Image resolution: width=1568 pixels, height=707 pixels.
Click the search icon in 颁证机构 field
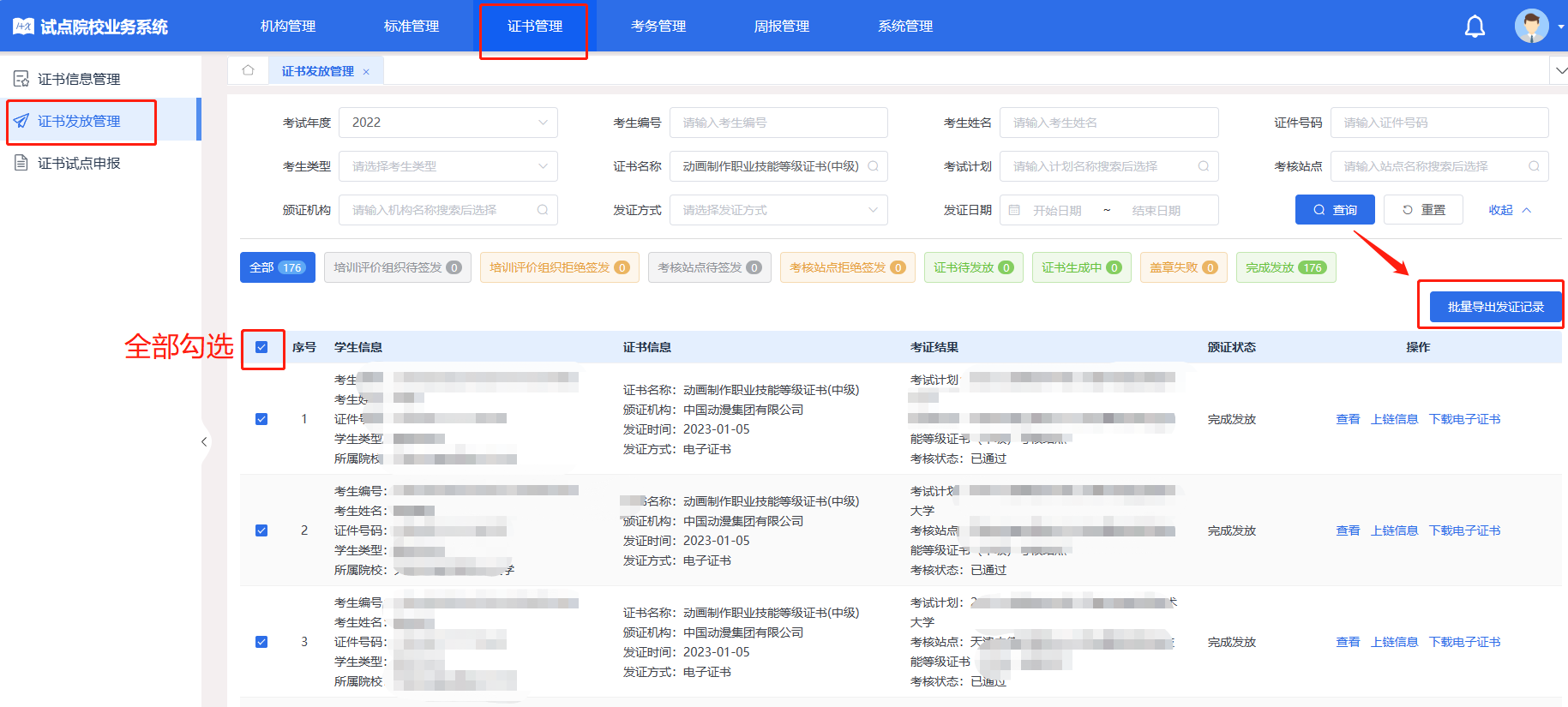coord(542,210)
